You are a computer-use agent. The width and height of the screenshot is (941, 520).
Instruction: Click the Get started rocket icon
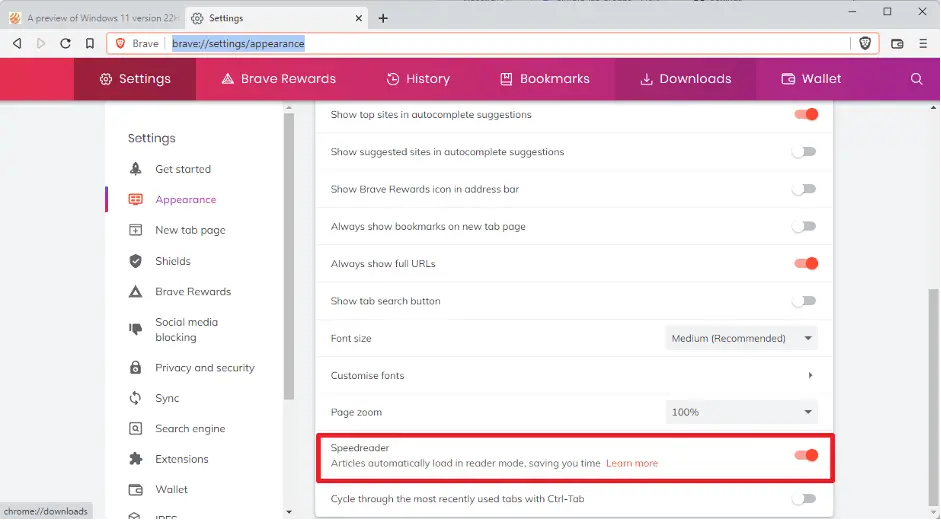(x=136, y=169)
